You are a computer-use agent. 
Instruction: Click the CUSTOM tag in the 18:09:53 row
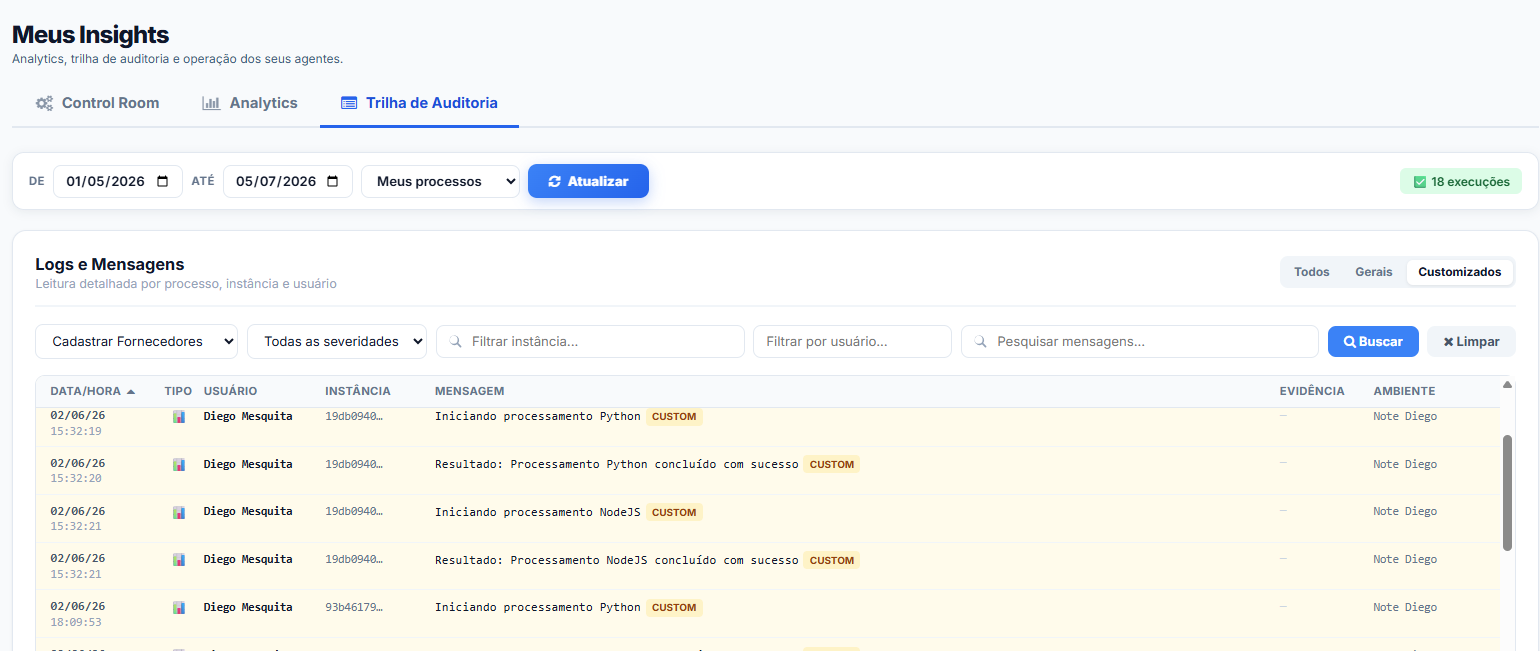674,608
